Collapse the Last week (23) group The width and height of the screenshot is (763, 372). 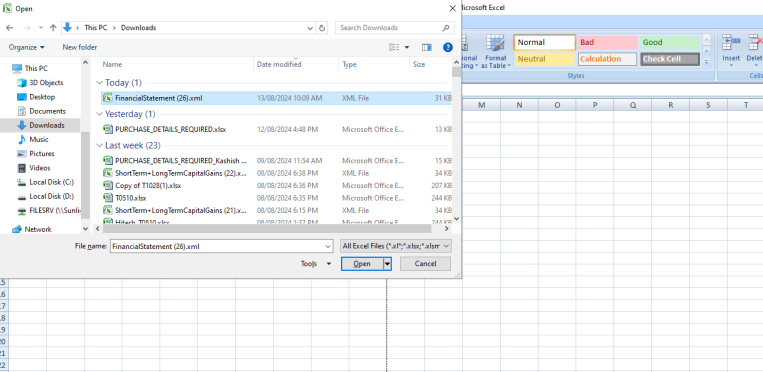[100, 146]
